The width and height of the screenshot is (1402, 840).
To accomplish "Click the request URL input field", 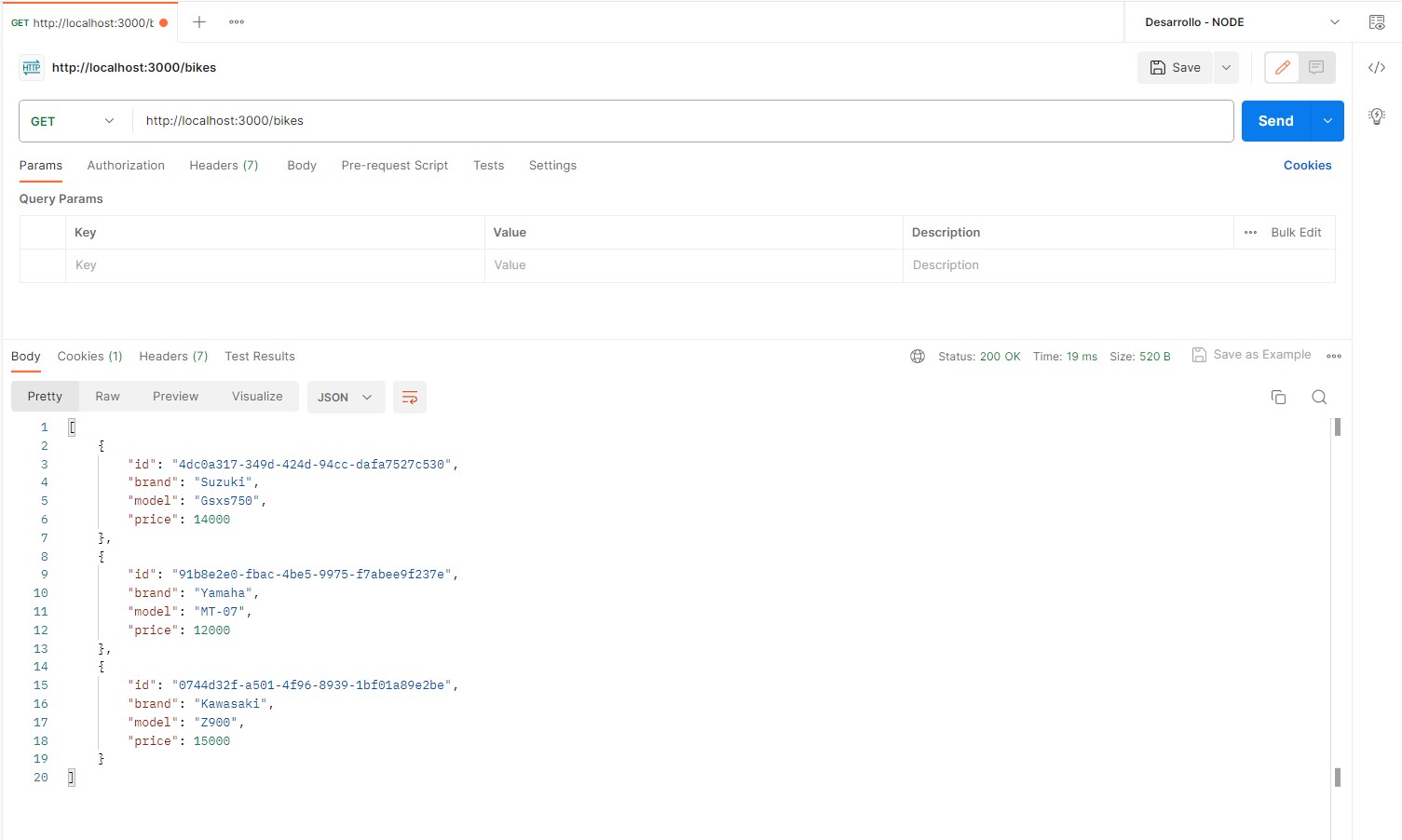I will click(x=683, y=121).
